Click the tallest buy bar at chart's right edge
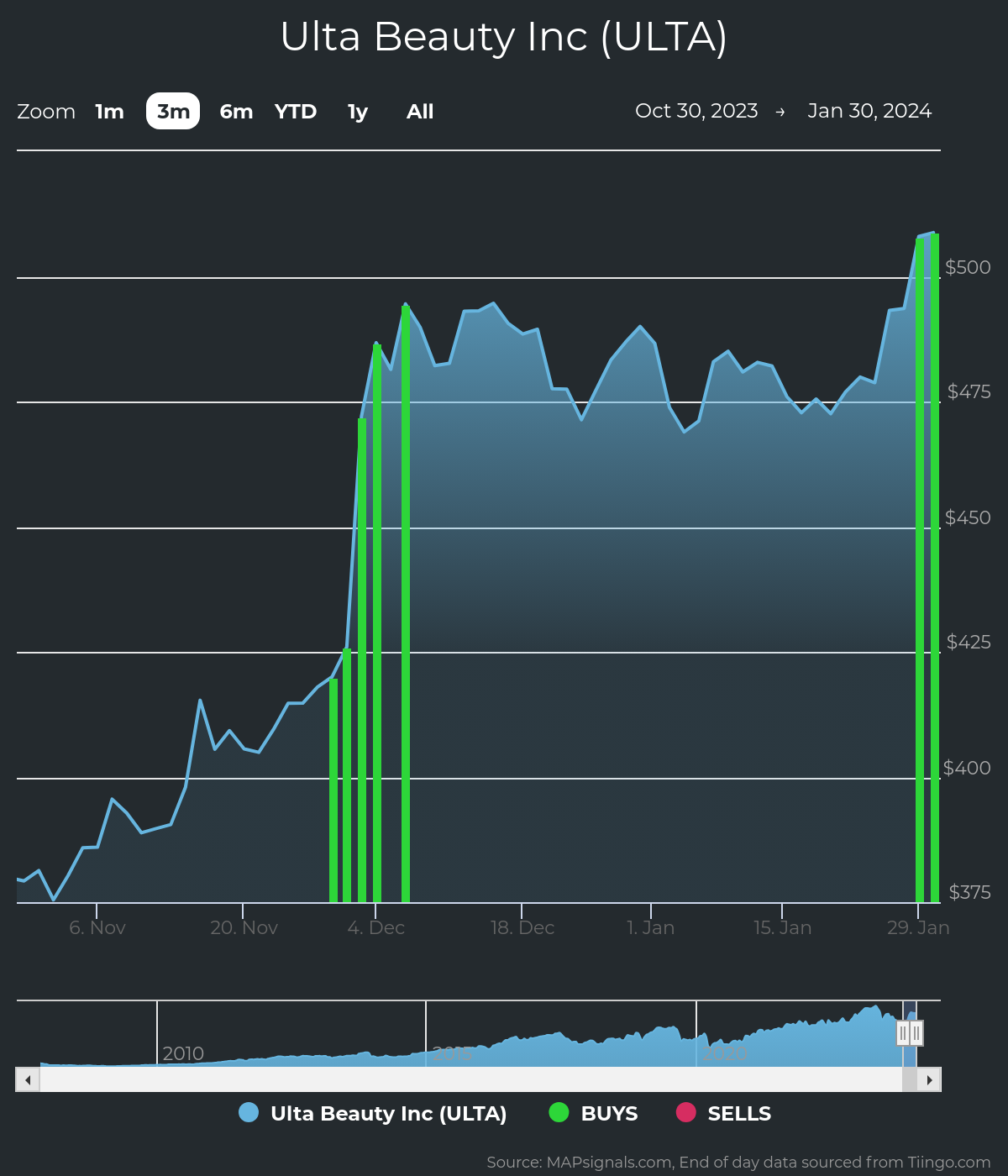This screenshot has height=1176, width=1008. tap(935, 568)
